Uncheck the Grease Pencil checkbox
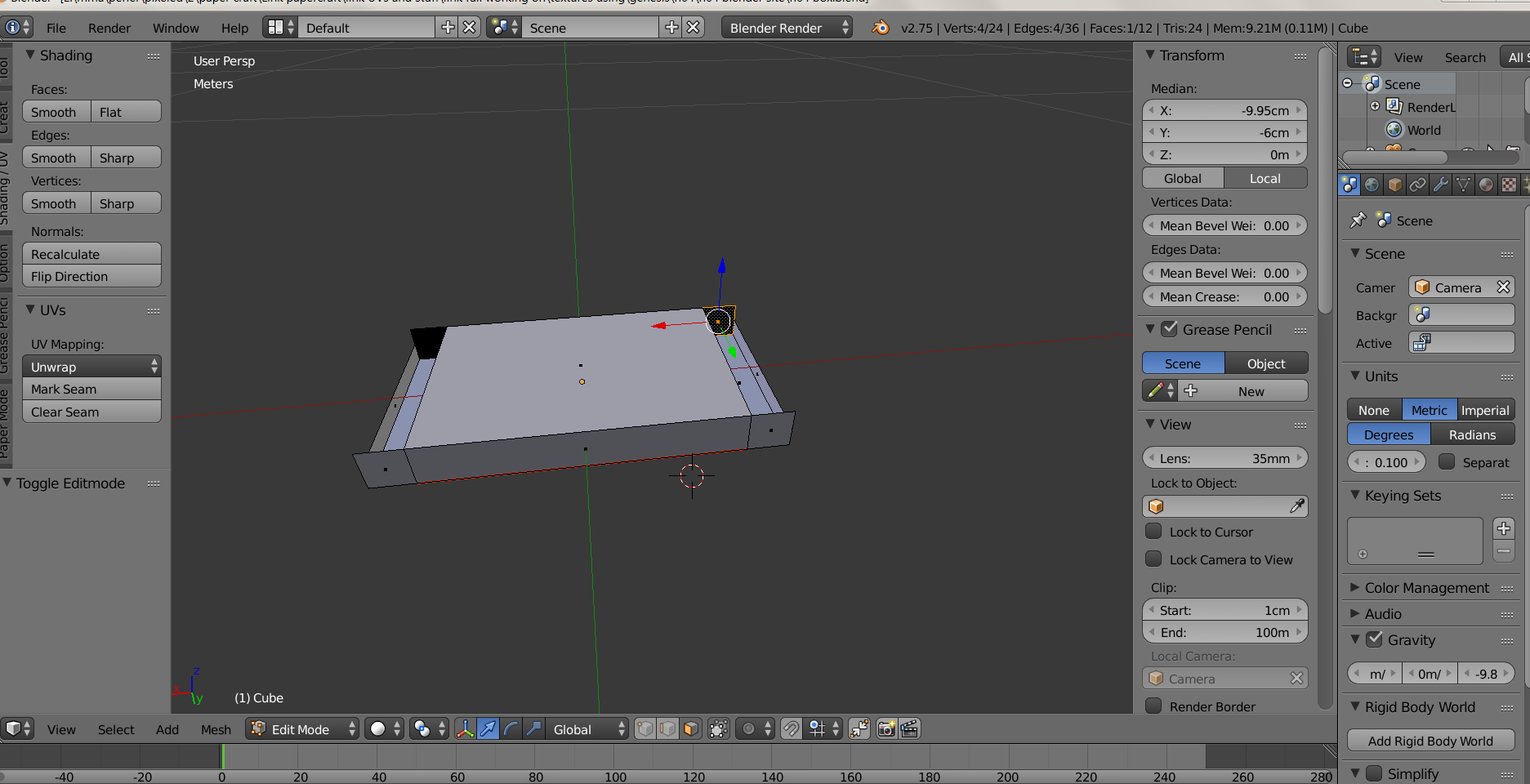This screenshot has height=784, width=1530. pos(1170,329)
